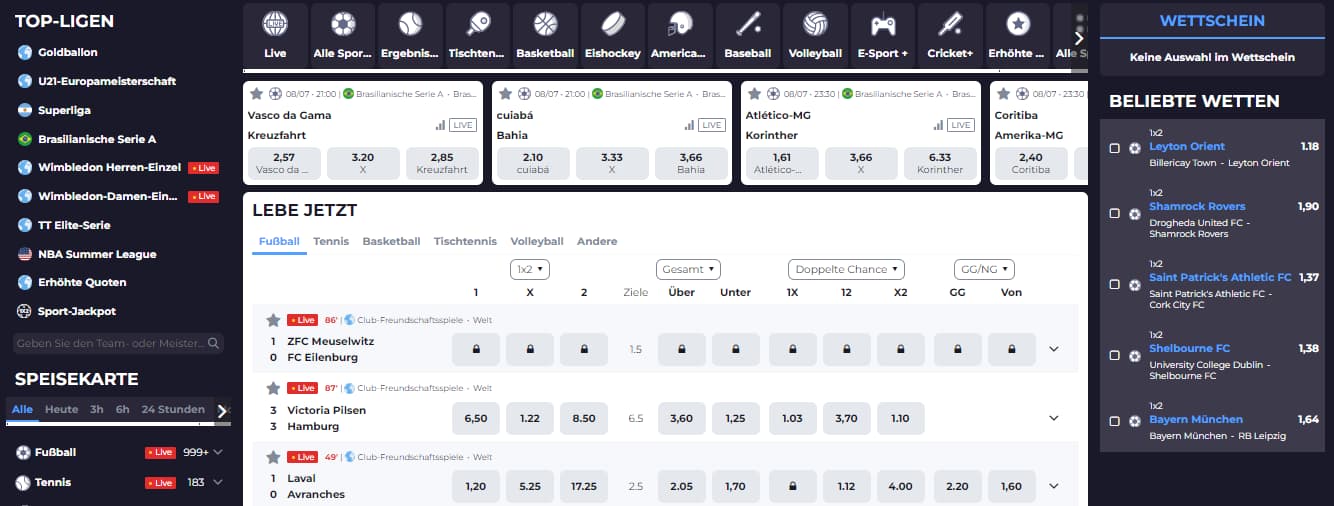Image resolution: width=1334 pixels, height=506 pixels.
Task: Select the Heute time filter tab
Action: pyautogui.click(x=61, y=410)
